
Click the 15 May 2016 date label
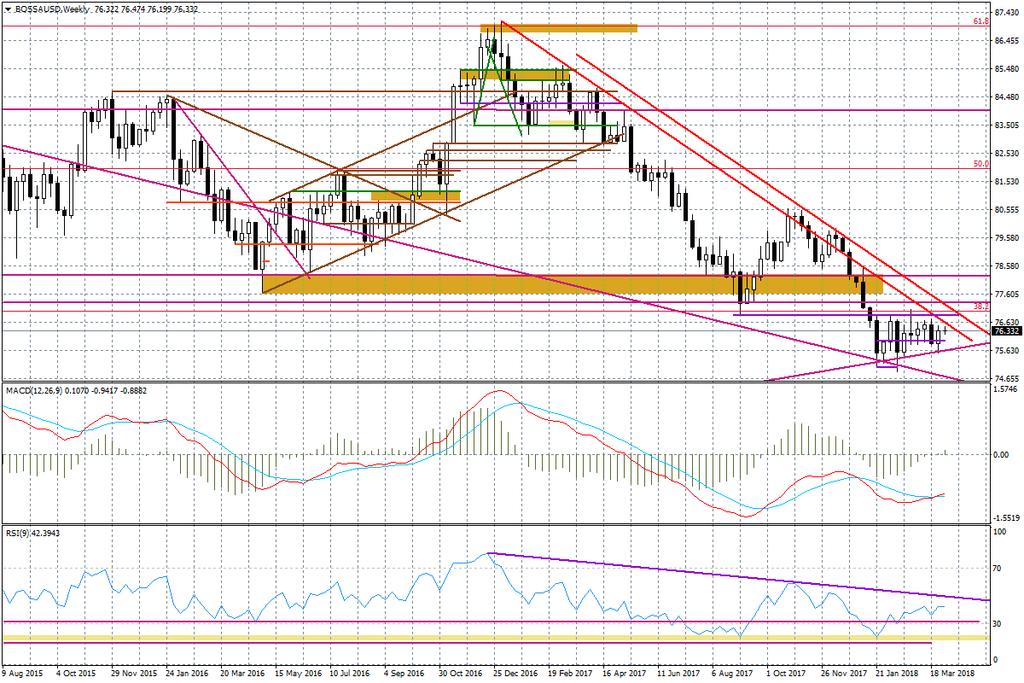point(298,673)
